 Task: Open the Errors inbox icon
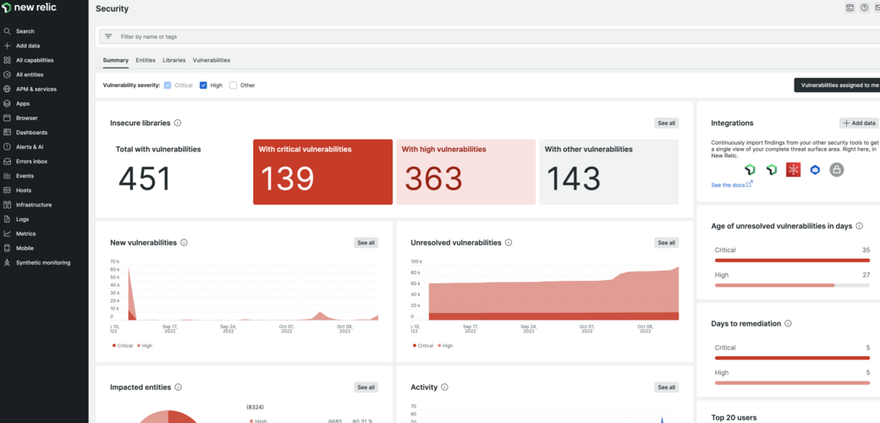[x=7, y=161]
